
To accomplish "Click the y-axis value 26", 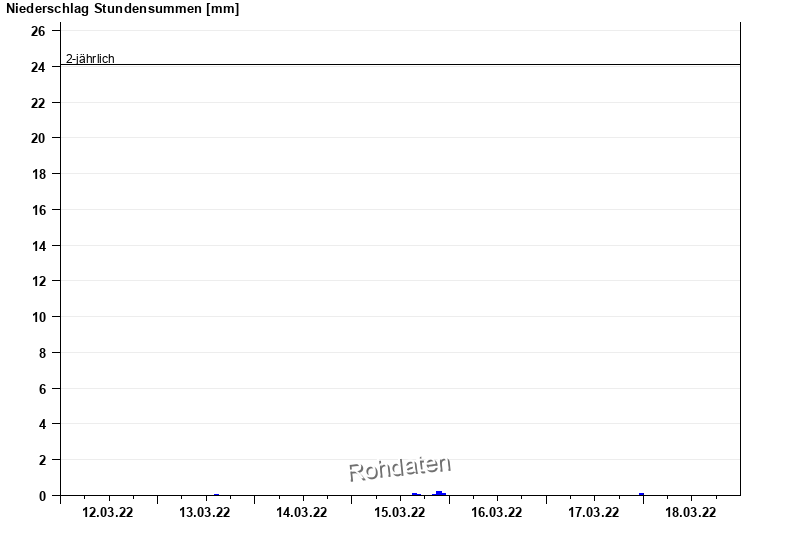I will [x=38, y=31].
